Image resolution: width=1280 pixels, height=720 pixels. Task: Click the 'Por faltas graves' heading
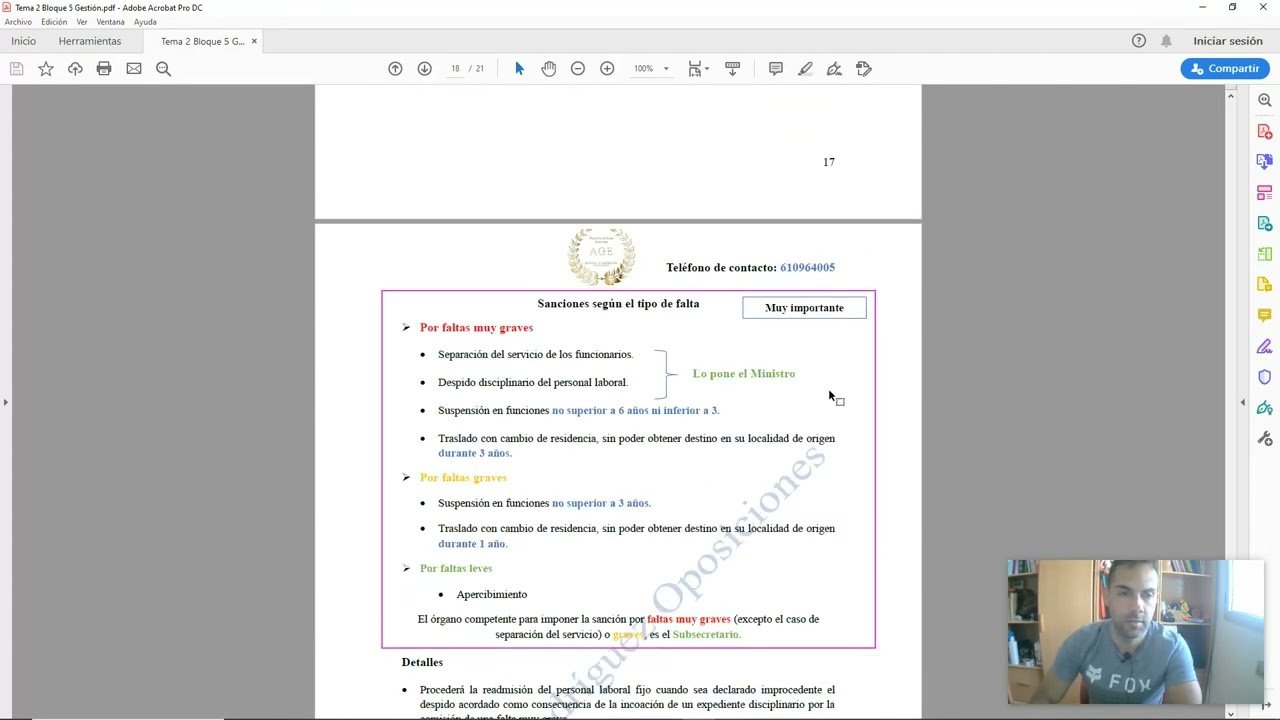point(463,478)
